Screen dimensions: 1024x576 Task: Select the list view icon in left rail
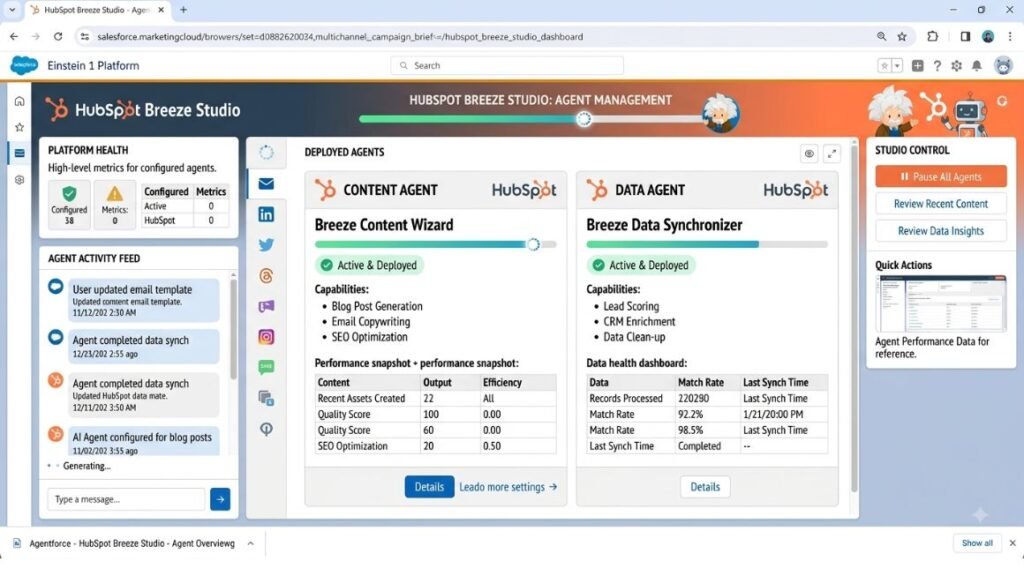(20, 153)
